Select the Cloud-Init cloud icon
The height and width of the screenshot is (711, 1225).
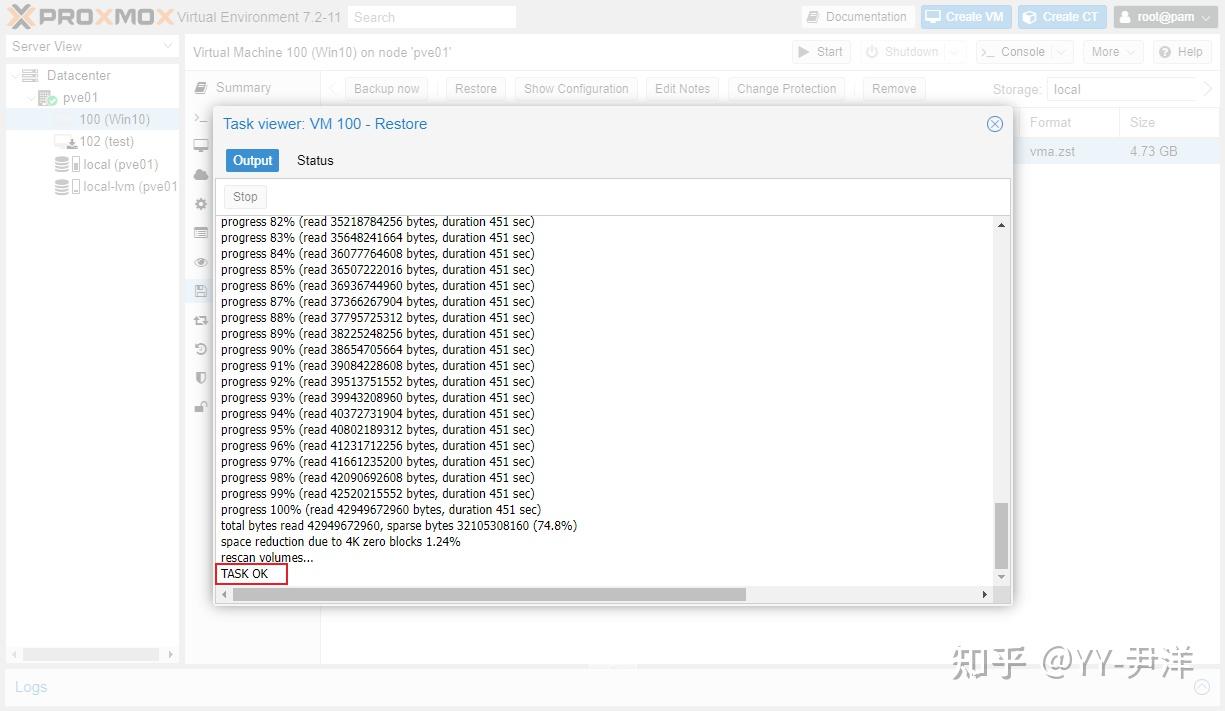tap(200, 174)
